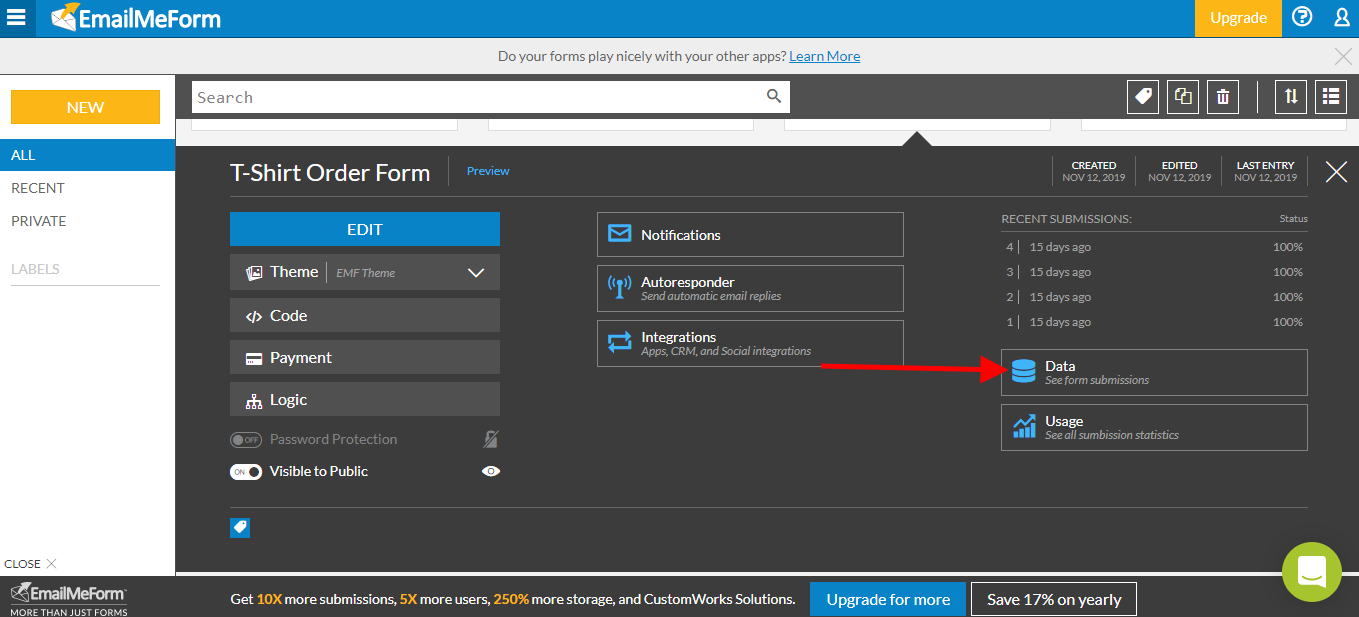This screenshot has width=1359, height=617.
Task: Click Save 17% on yearly button
Action: (x=1054, y=599)
